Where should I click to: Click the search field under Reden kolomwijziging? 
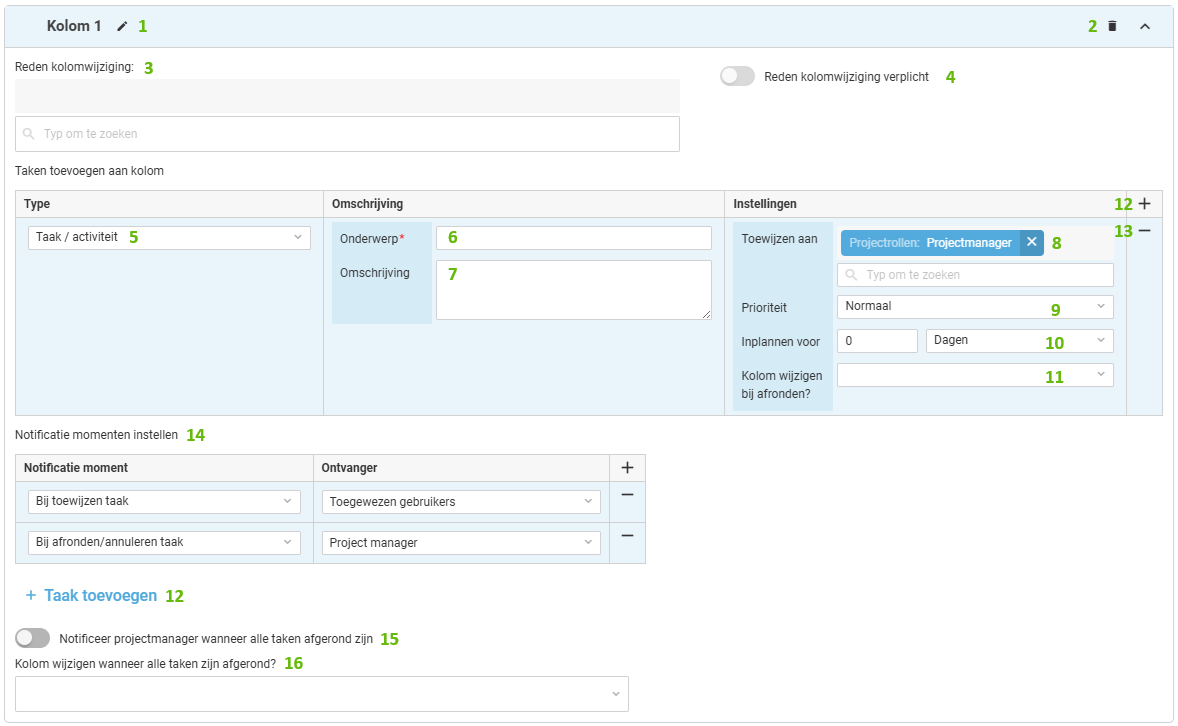point(347,133)
